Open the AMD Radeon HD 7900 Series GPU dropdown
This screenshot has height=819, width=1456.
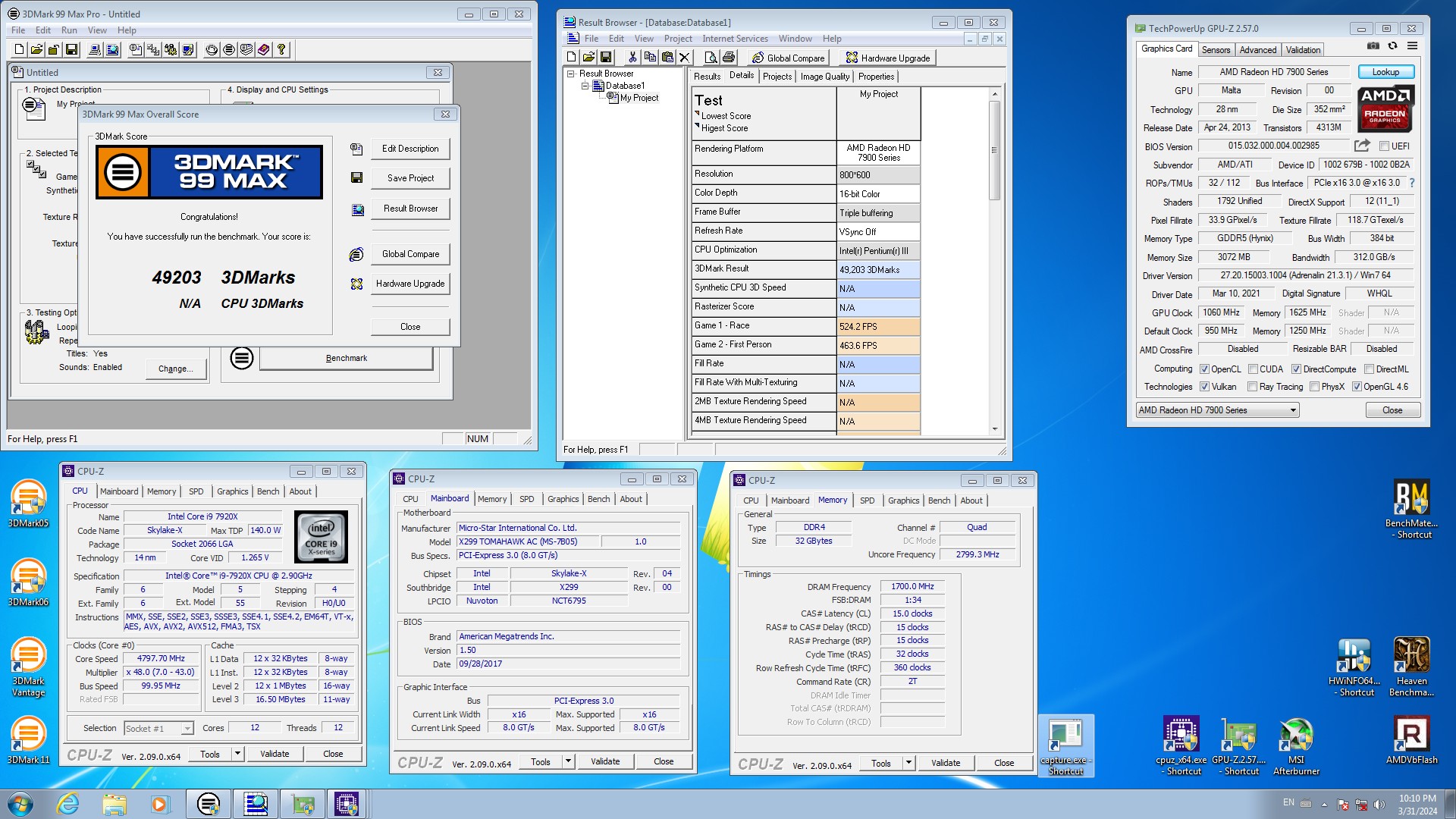pos(1218,410)
